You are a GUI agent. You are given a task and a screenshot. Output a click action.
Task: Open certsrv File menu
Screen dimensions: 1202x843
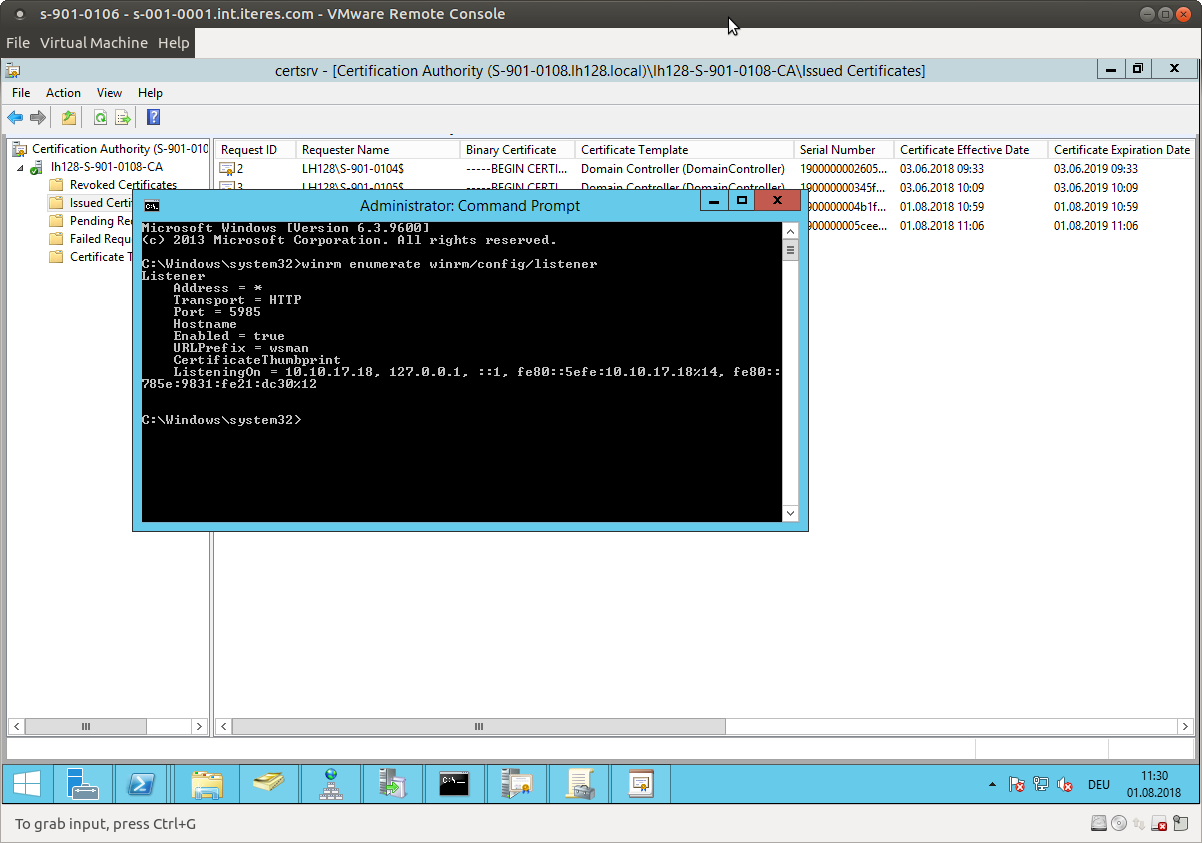click(21, 92)
